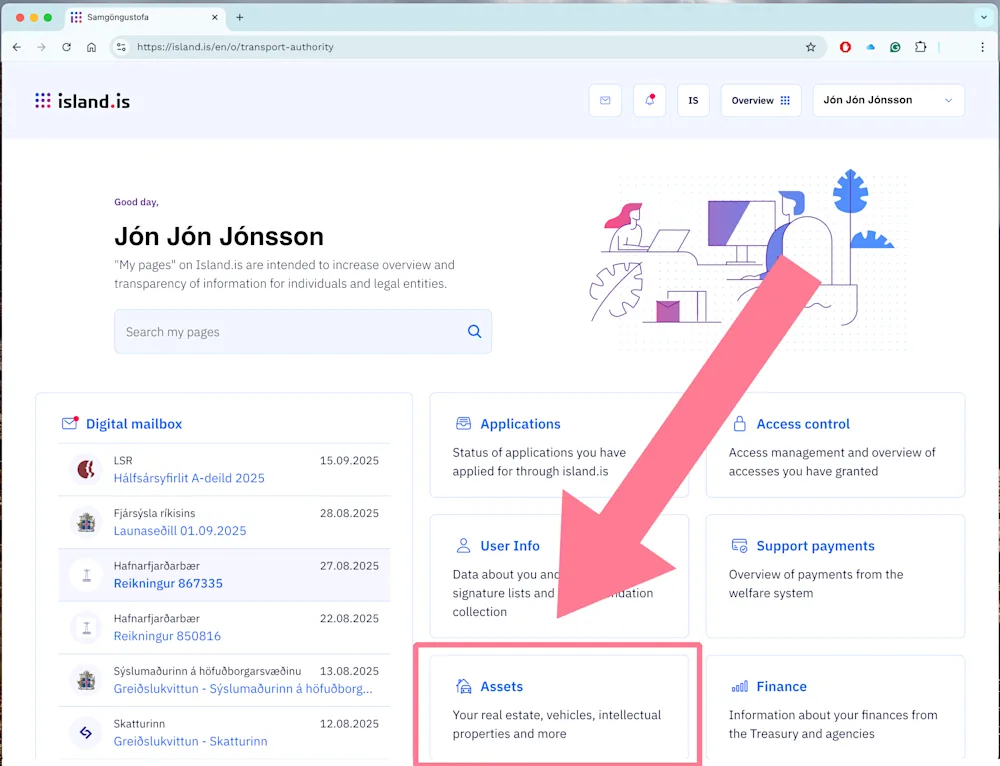Click the sender name Fjársýsla ríkisins
This screenshot has width=1000, height=766.
click(x=154, y=513)
